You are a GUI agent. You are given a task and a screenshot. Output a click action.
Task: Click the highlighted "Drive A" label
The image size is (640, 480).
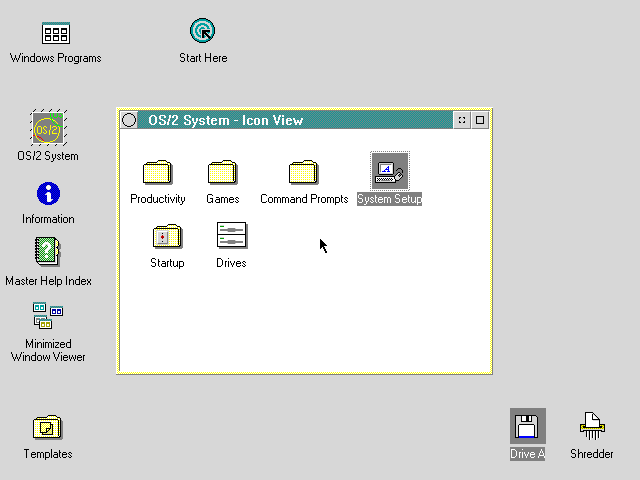pos(527,454)
